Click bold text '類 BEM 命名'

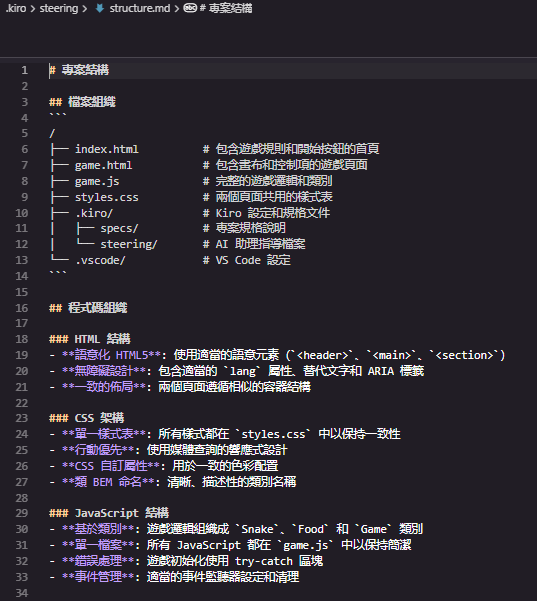pyautogui.click(x=108, y=482)
